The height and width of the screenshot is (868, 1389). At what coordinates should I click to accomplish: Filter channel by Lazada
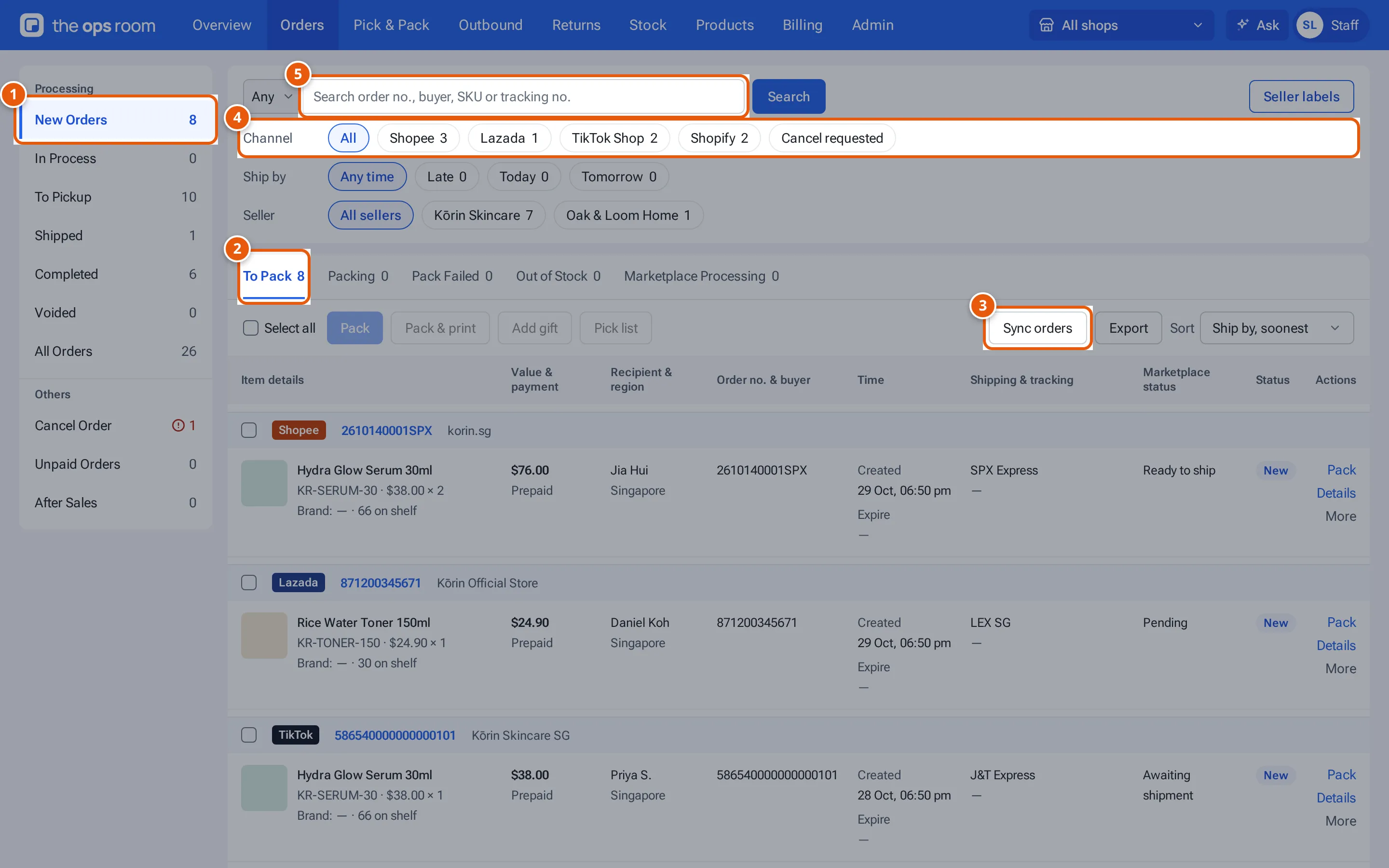click(509, 138)
